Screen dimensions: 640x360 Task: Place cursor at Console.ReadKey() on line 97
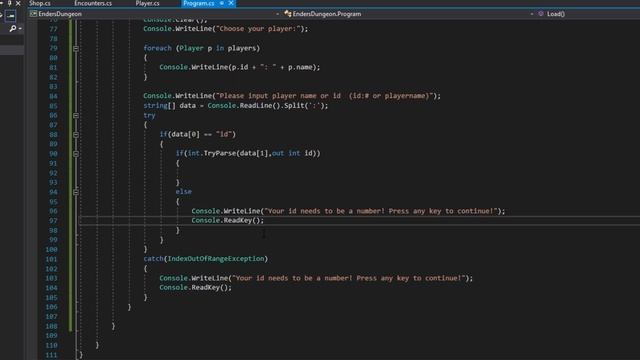point(228,220)
